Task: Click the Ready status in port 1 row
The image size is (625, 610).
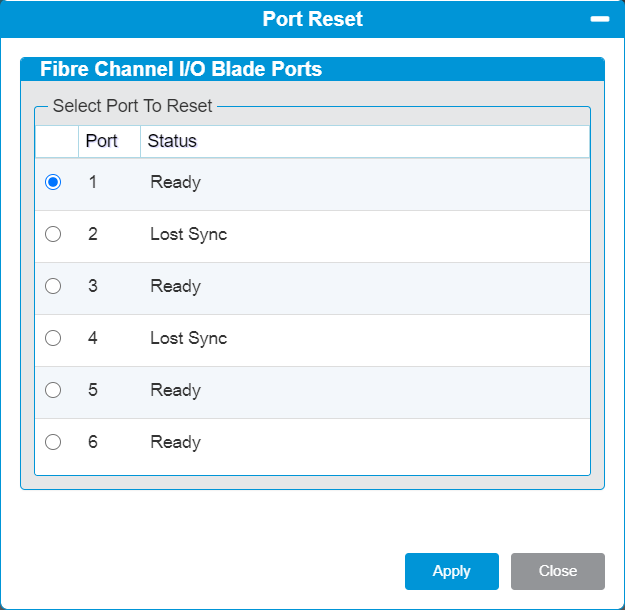Action: [x=175, y=183]
